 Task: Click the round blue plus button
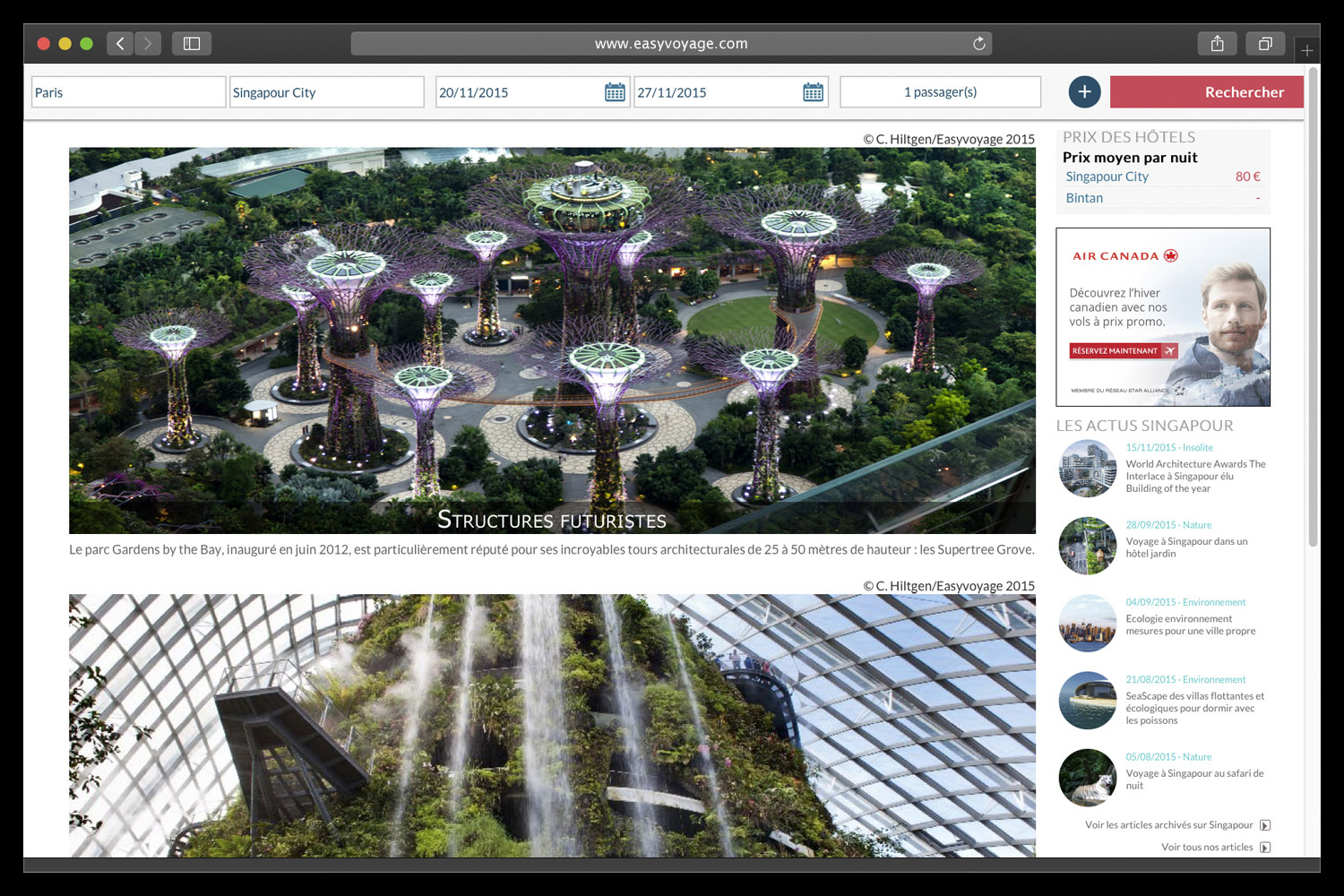(1084, 91)
